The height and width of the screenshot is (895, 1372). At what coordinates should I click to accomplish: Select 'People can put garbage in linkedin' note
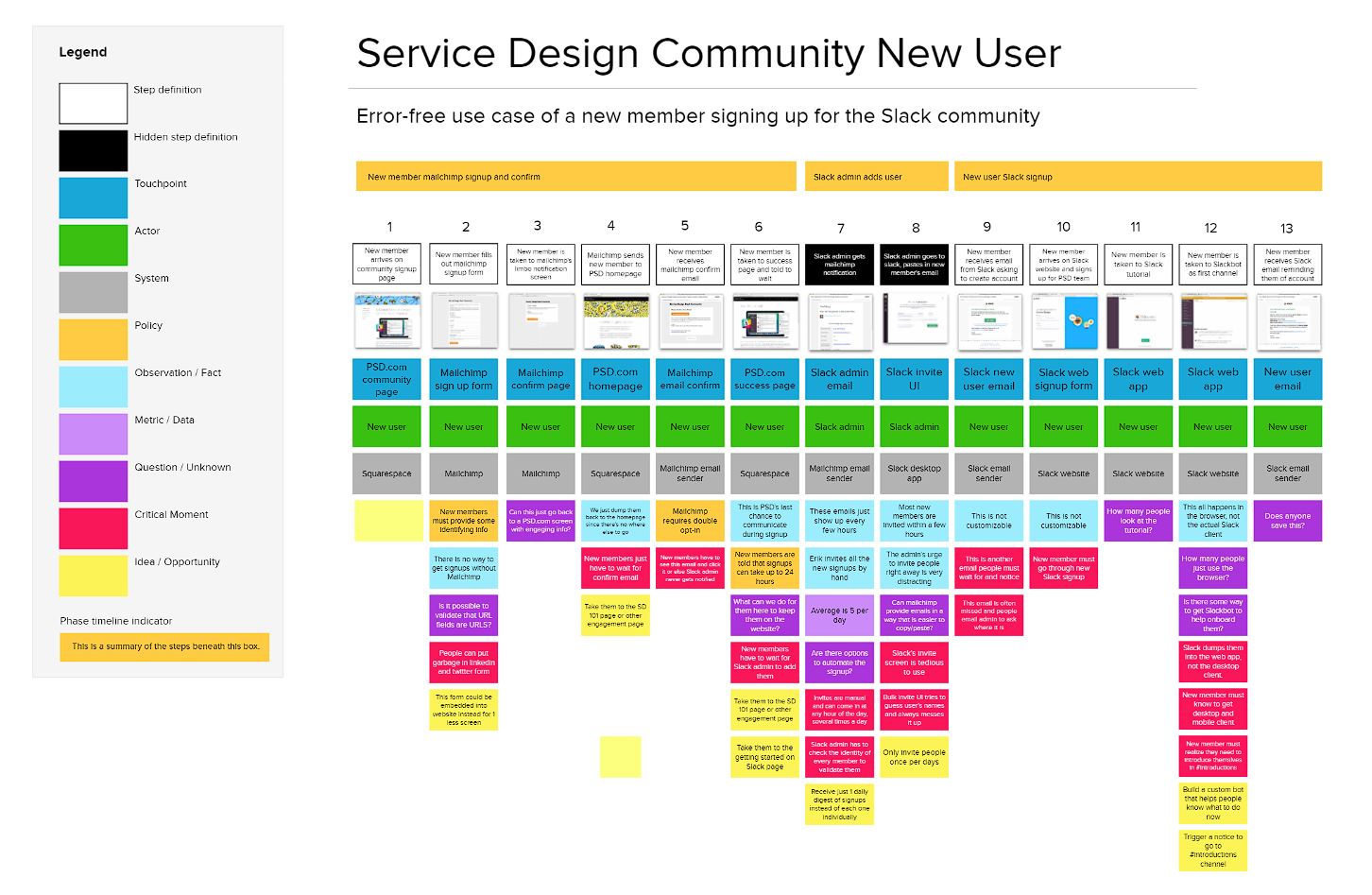click(464, 663)
